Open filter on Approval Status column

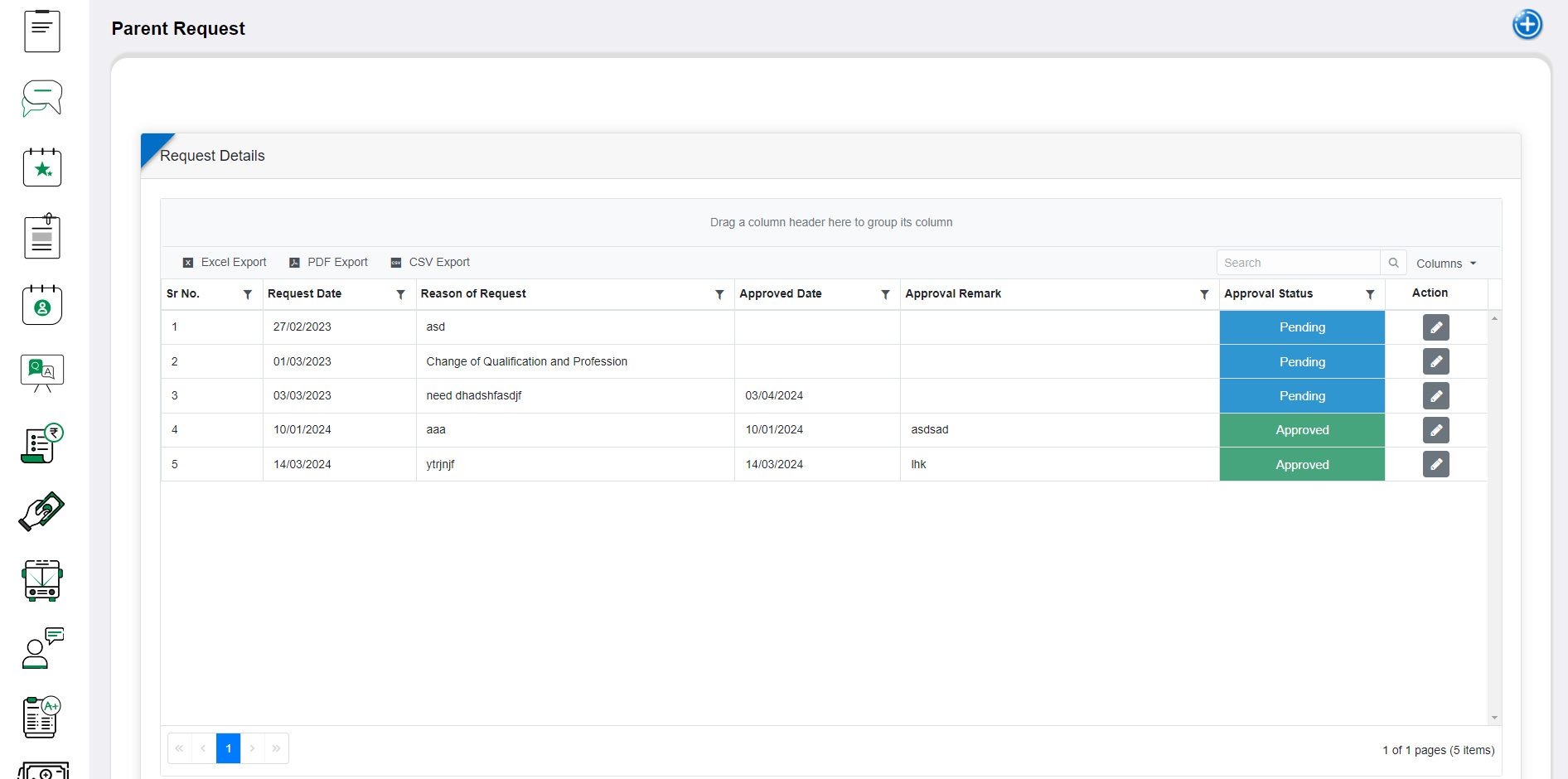click(1370, 294)
